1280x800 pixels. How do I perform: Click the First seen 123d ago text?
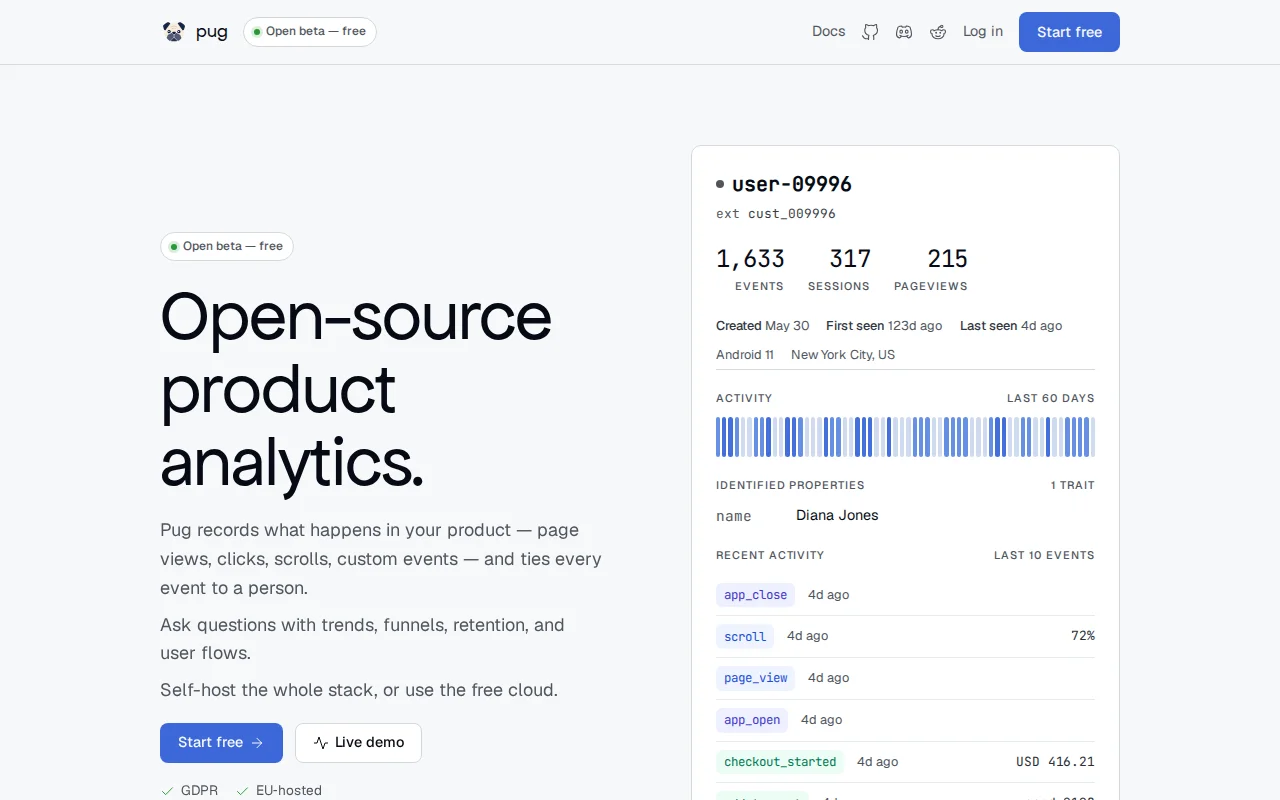click(x=884, y=326)
